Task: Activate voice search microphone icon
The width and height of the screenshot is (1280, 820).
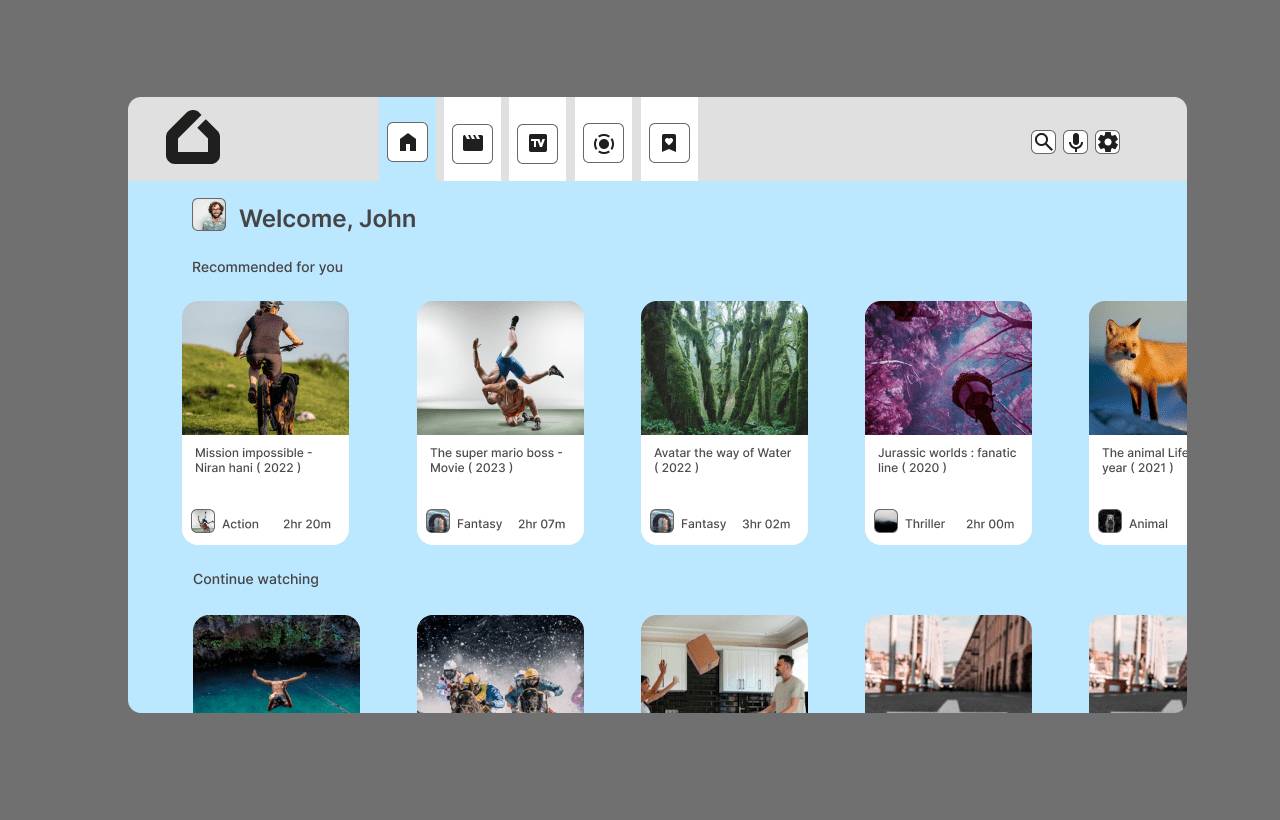Action: (1075, 142)
